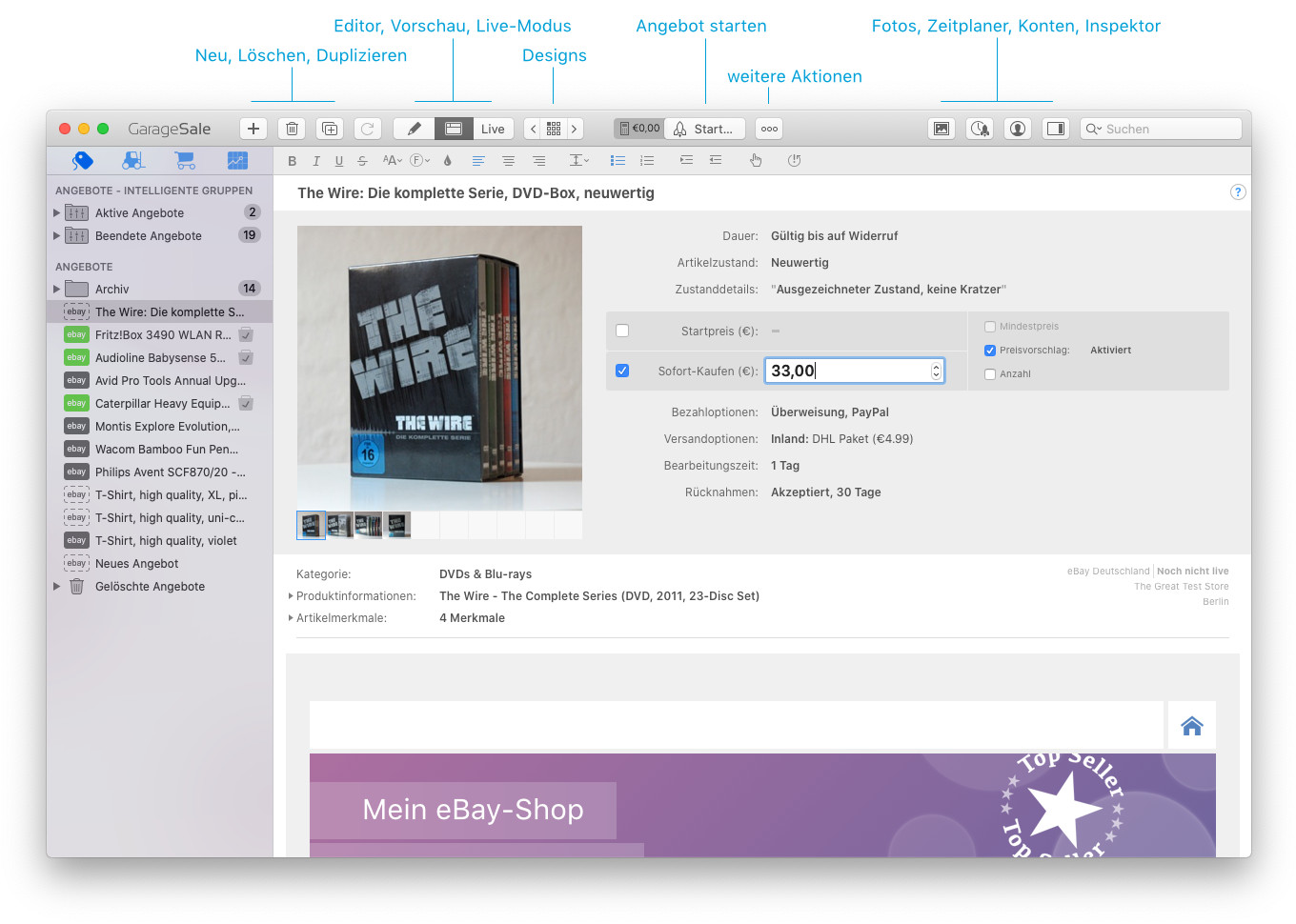Screen dimensions: 1296x924
Task: Enable the Anzahl checkbox
Action: [x=990, y=374]
